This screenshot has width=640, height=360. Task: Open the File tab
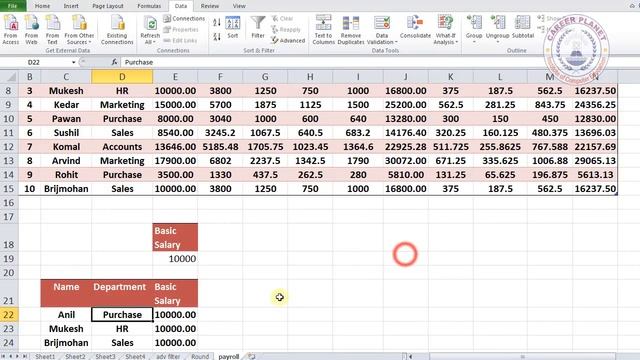13,6
